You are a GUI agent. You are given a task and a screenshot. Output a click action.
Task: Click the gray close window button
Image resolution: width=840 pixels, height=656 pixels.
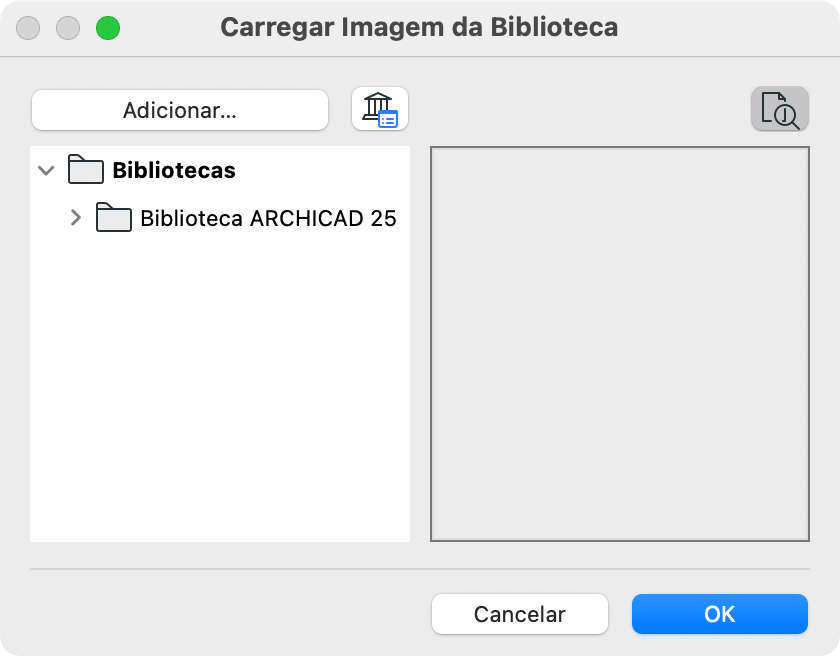click(x=29, y=28)
